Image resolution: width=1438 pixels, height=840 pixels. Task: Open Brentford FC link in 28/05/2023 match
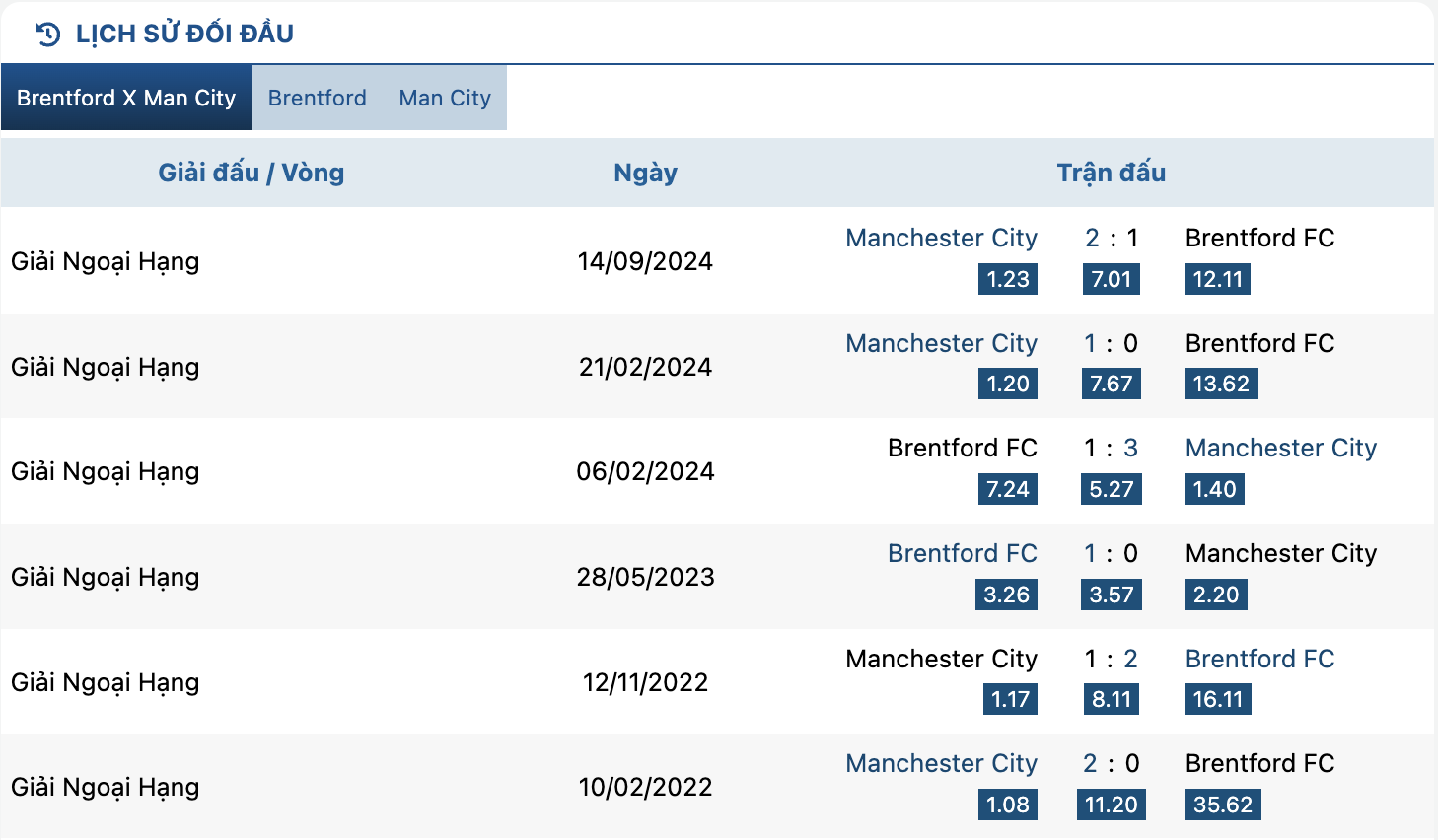coord(963,553)
